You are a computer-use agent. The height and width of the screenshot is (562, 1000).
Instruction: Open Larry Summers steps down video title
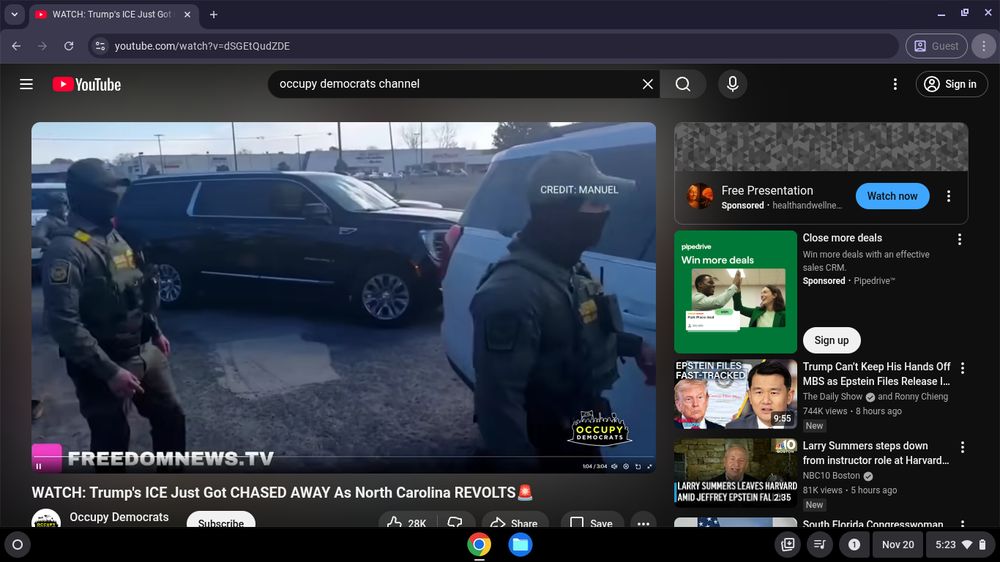tap(876, 453)
